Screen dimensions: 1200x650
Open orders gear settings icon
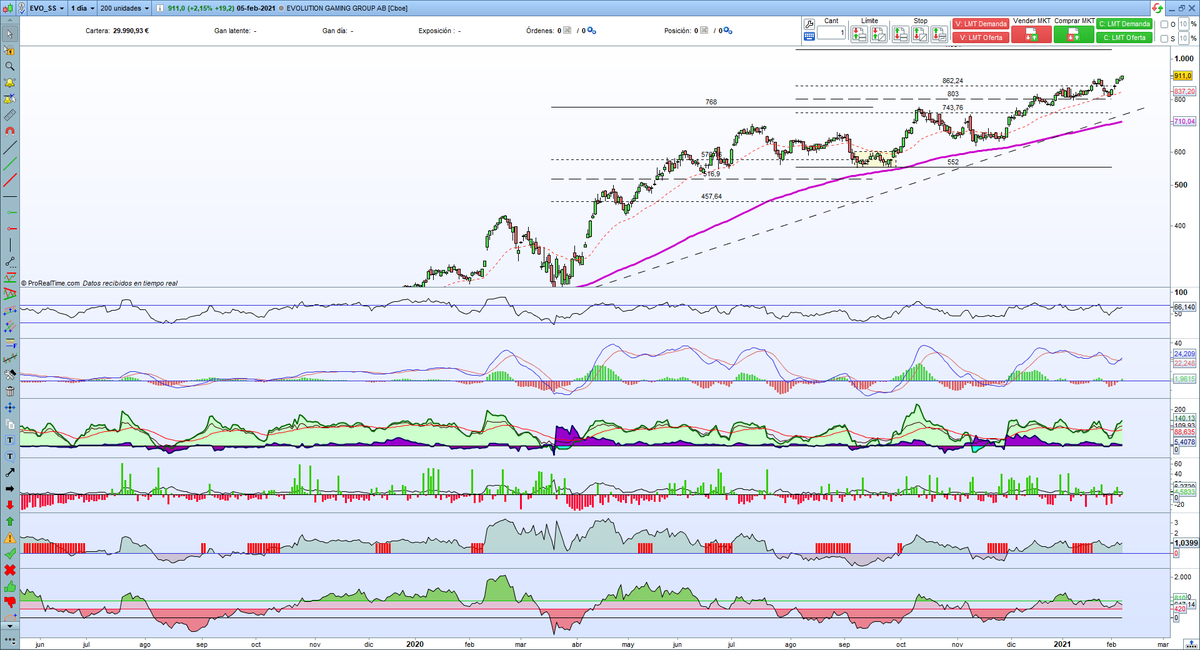click(x=591, y=30)
